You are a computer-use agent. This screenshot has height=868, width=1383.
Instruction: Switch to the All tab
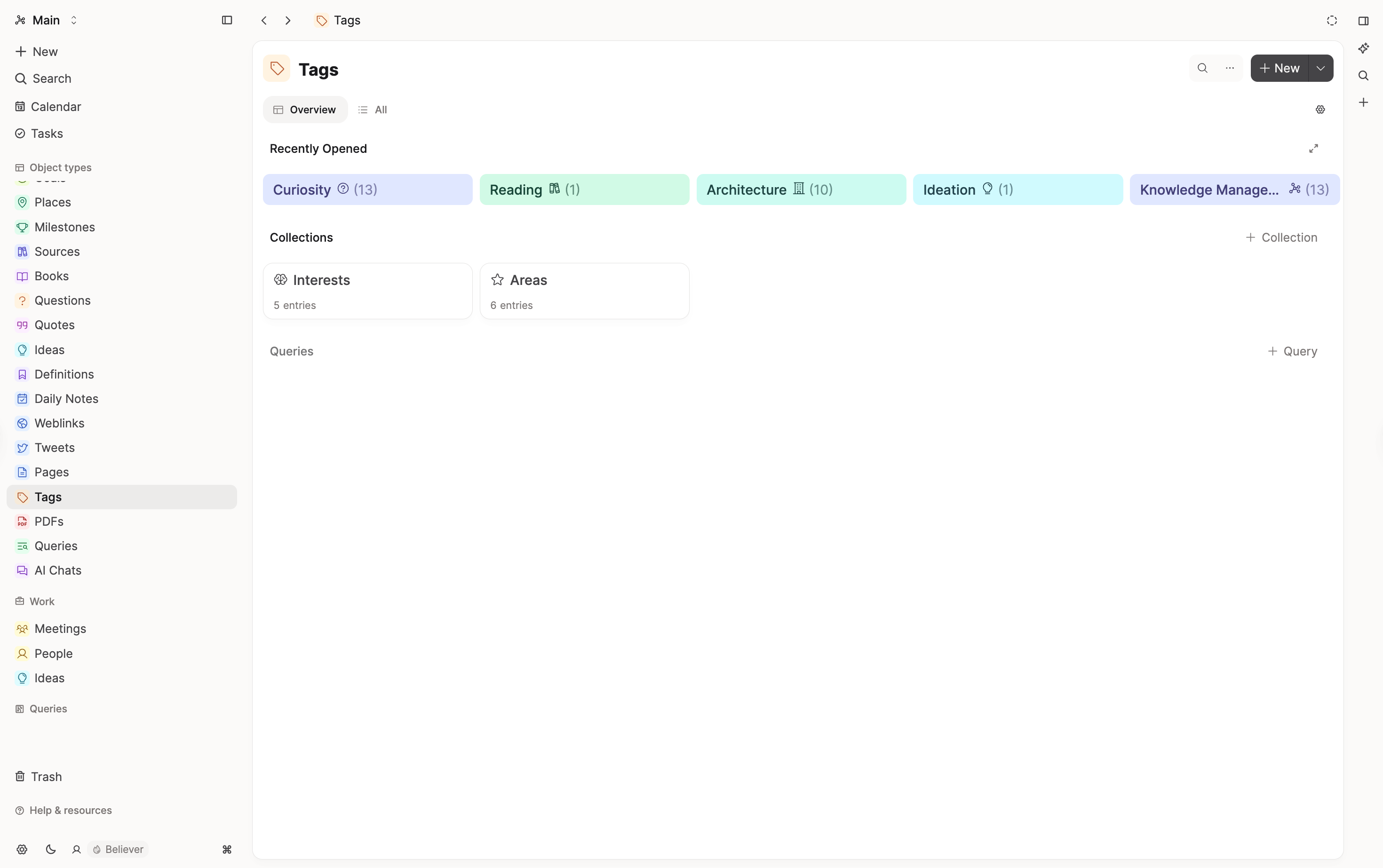coord(373,110)
